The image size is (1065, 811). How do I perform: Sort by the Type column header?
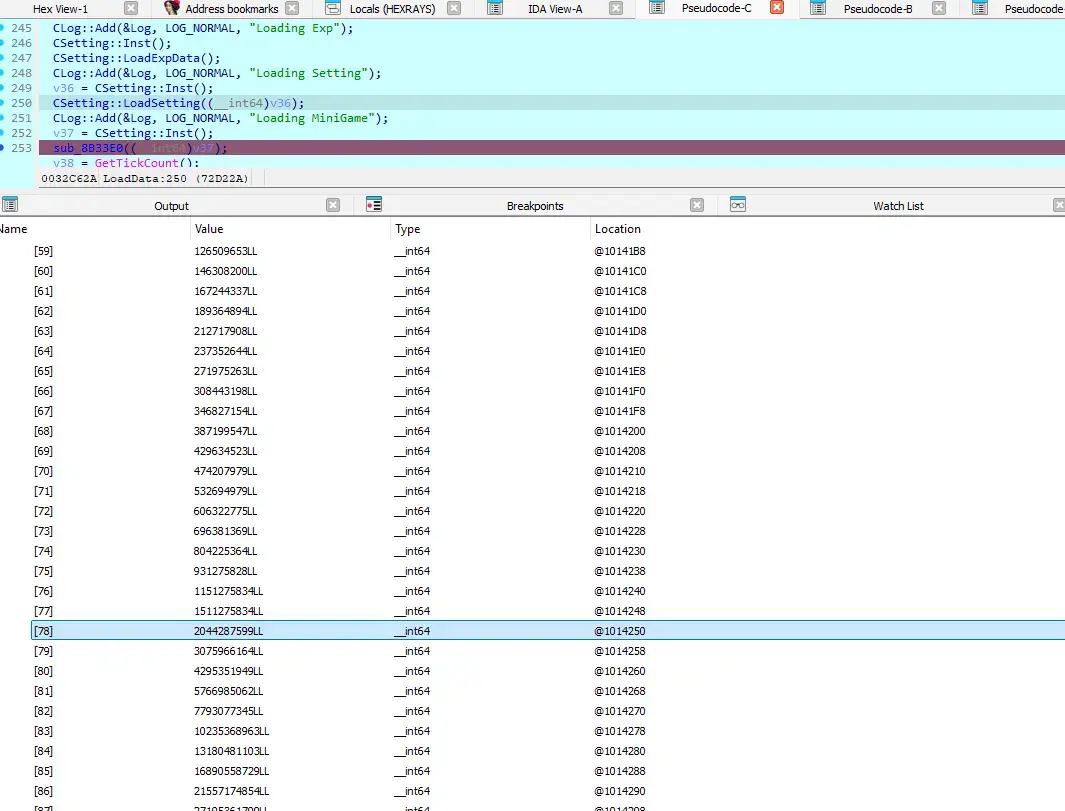[x=408, y=229]
